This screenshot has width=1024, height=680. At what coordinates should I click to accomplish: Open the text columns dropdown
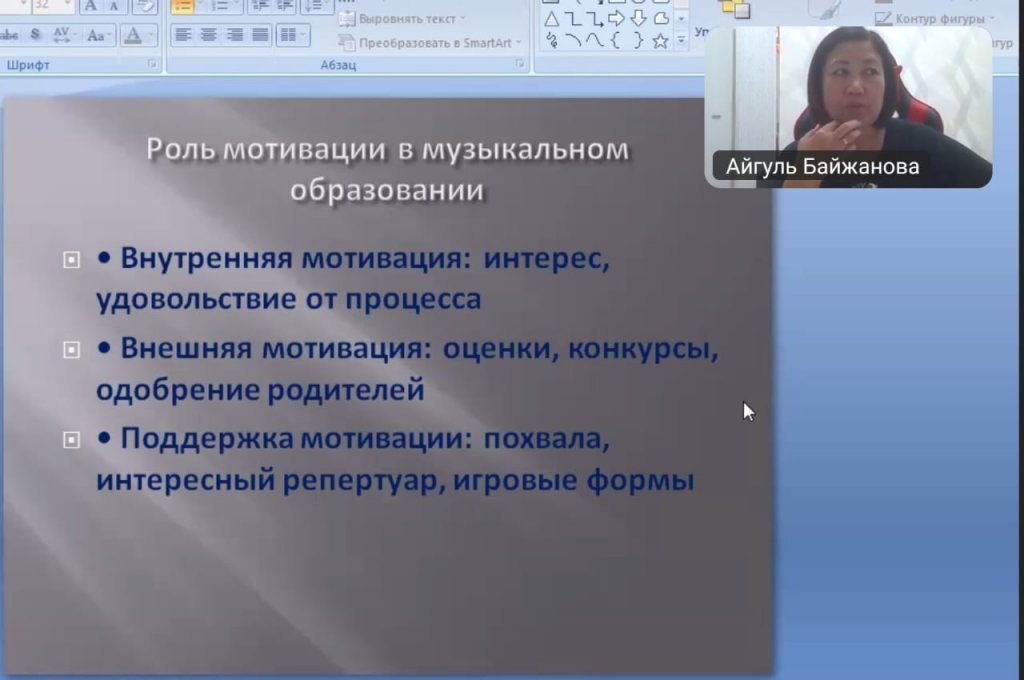(291, 35)
